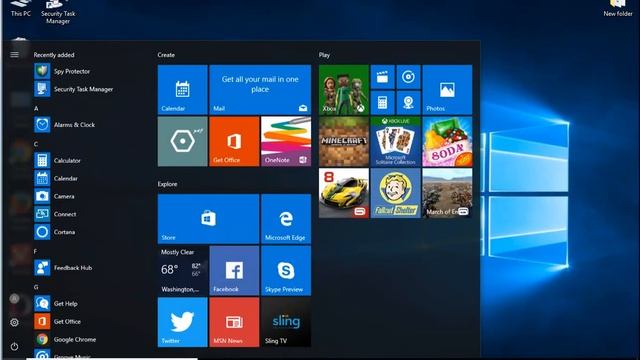Jump to letter G app index
This screenshot has width=640, height=360.
[36, 287]
